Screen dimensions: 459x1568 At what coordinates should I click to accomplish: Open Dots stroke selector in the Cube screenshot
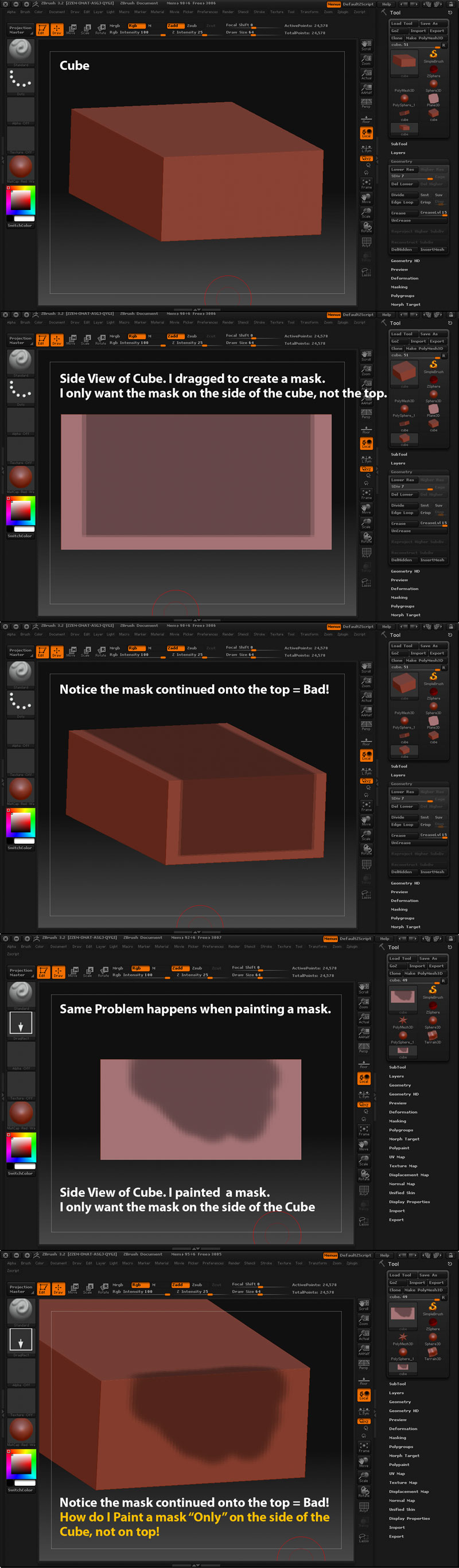click(20, 81)
